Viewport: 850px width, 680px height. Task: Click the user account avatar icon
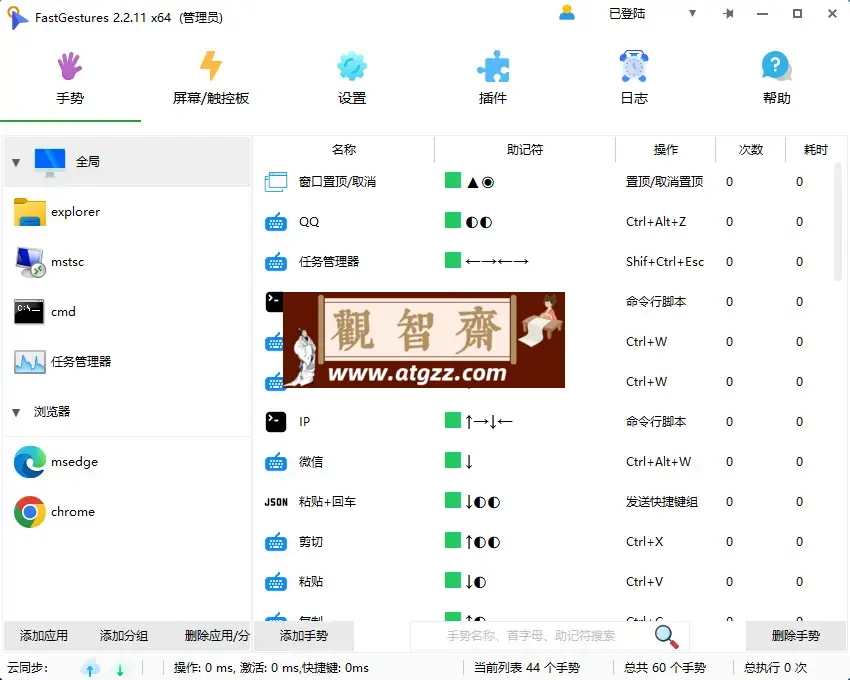(x=567, y=13)
